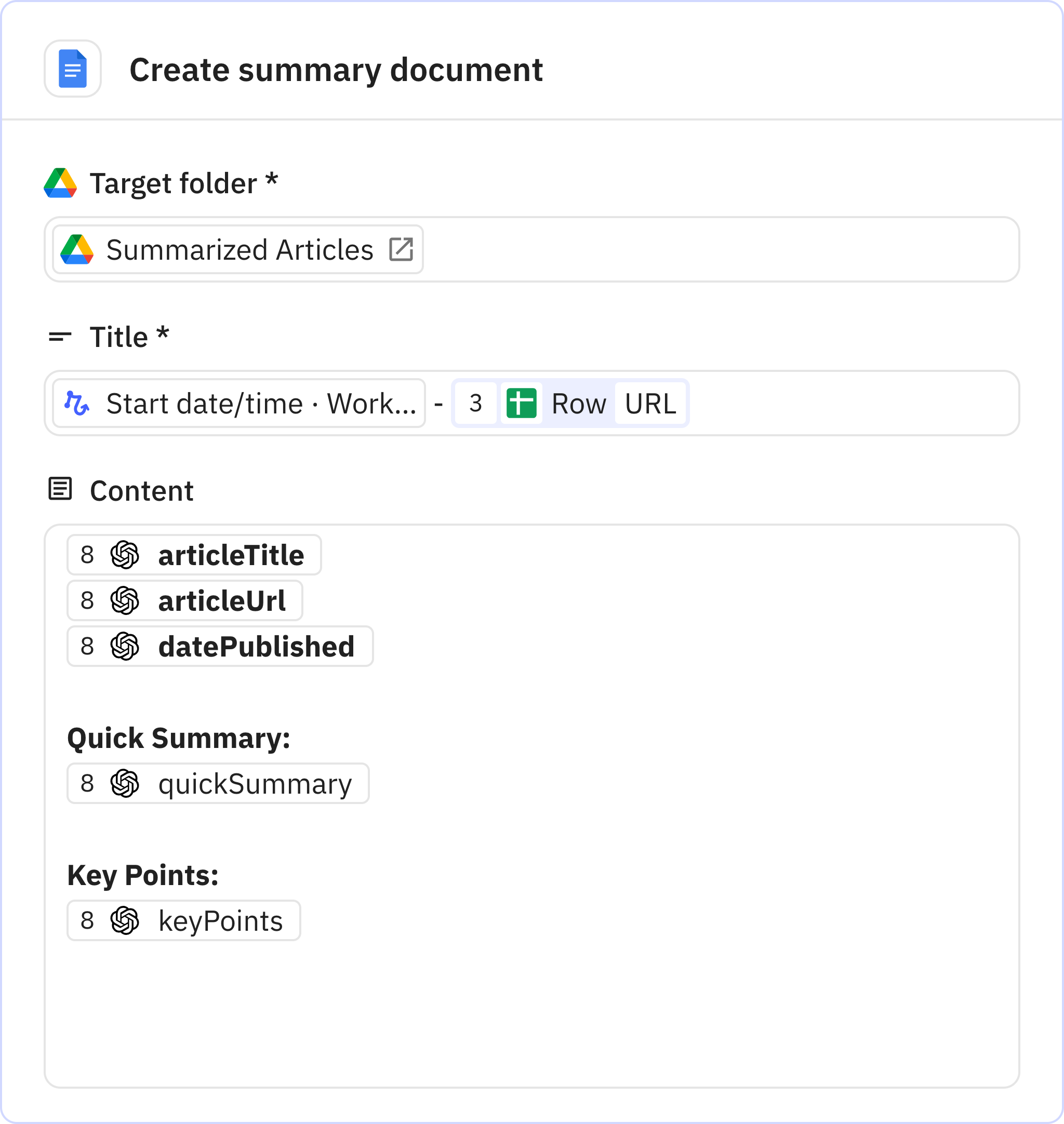1064x1124 pixels.
Task: Click the Quick Summary: heading text
Action: pyautogui.click(x=179, y=739)
